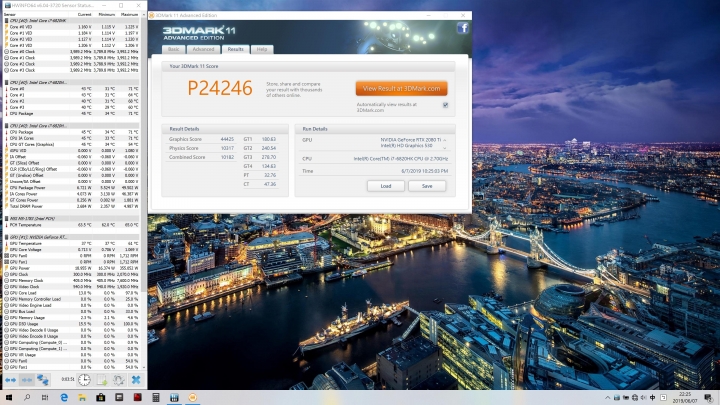Open the Help tab
The image size is (720, 405).
(262, 49)
